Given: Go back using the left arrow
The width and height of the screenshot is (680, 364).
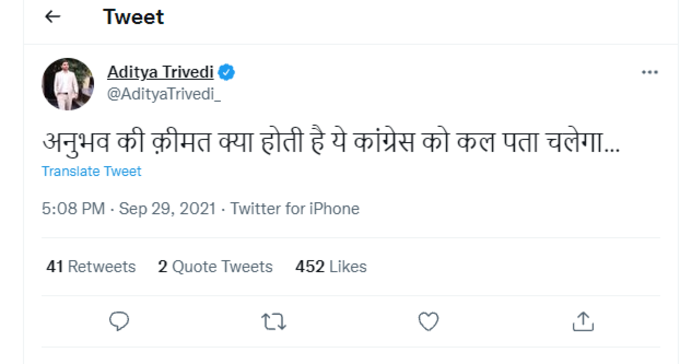Looking at the screenshot, I should (52, 17).
